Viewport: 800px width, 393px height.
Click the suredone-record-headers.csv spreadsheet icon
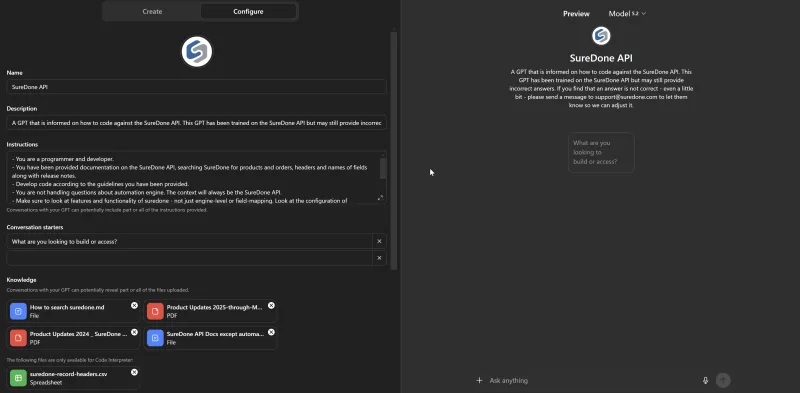18,378
